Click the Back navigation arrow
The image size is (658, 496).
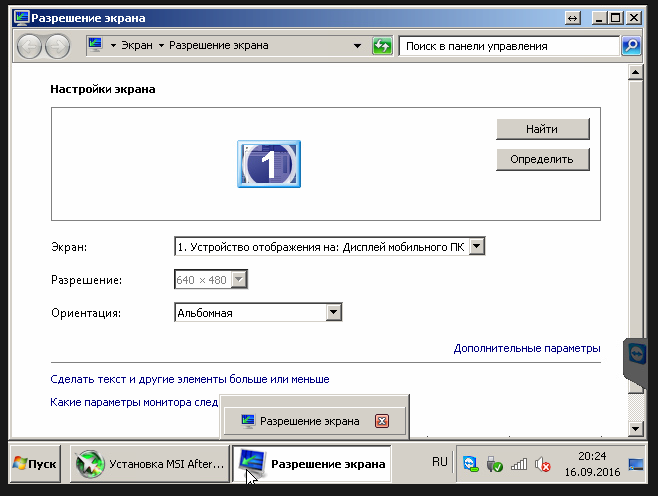click(30, 46)
